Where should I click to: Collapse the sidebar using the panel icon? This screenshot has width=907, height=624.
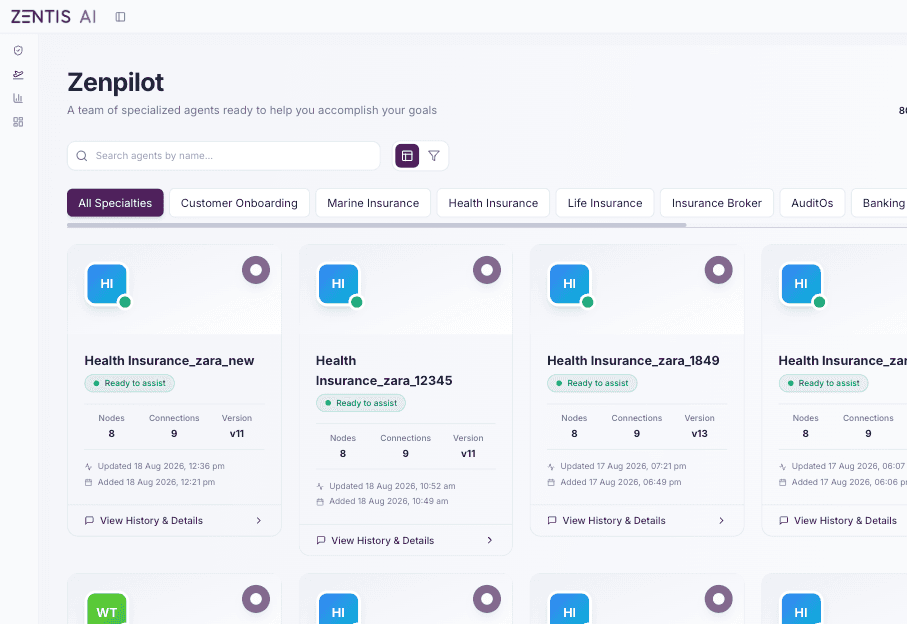[x=120, y=17]
